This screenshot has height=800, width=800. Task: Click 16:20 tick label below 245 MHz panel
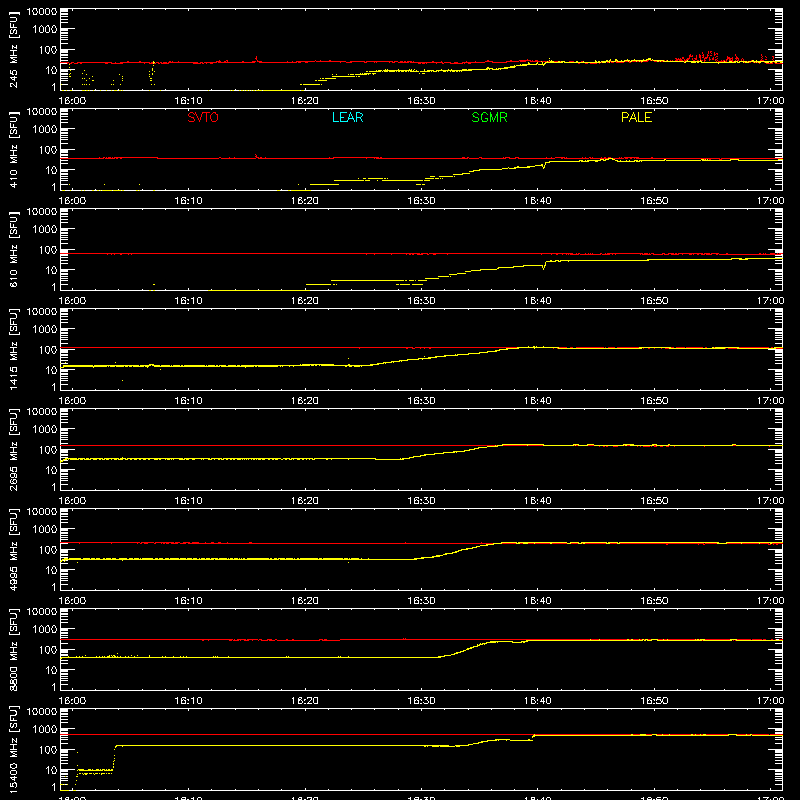click(x=305, y=101)
